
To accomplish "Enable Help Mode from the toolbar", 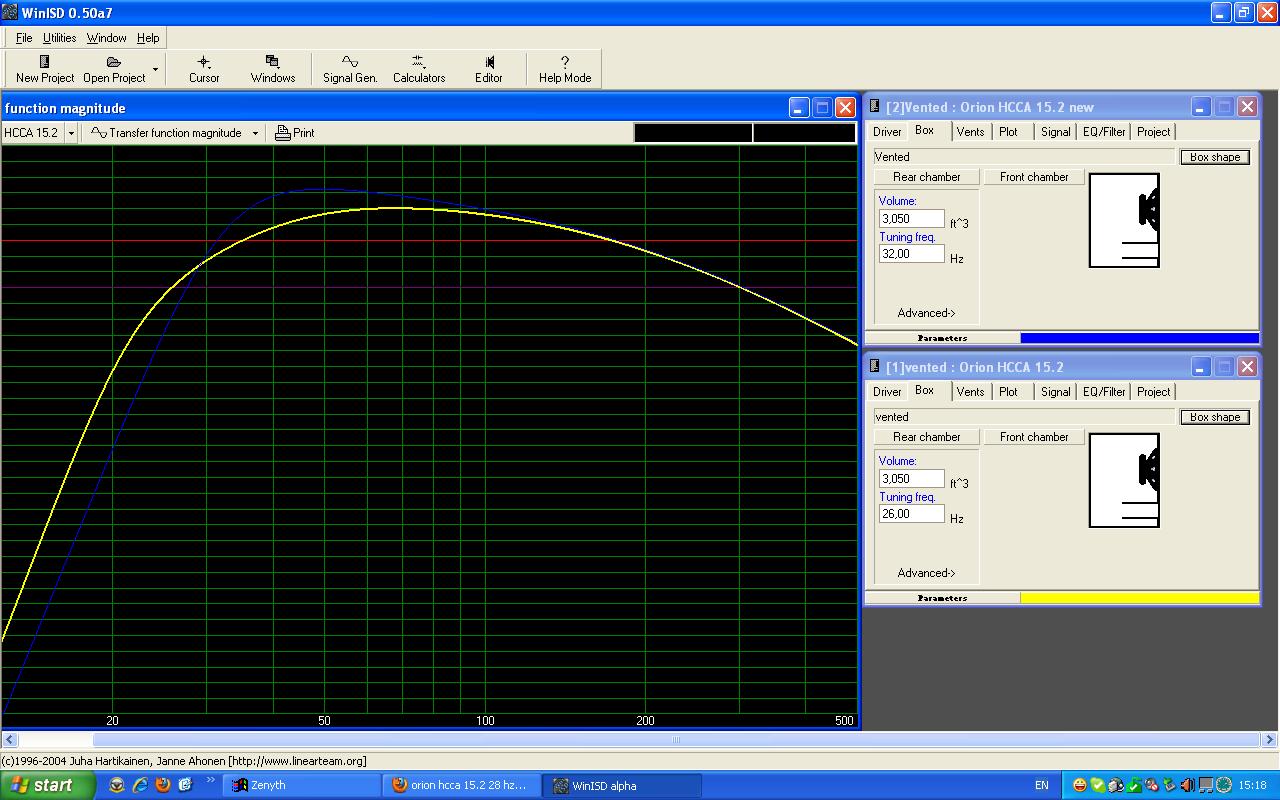I will click(565, 68).
